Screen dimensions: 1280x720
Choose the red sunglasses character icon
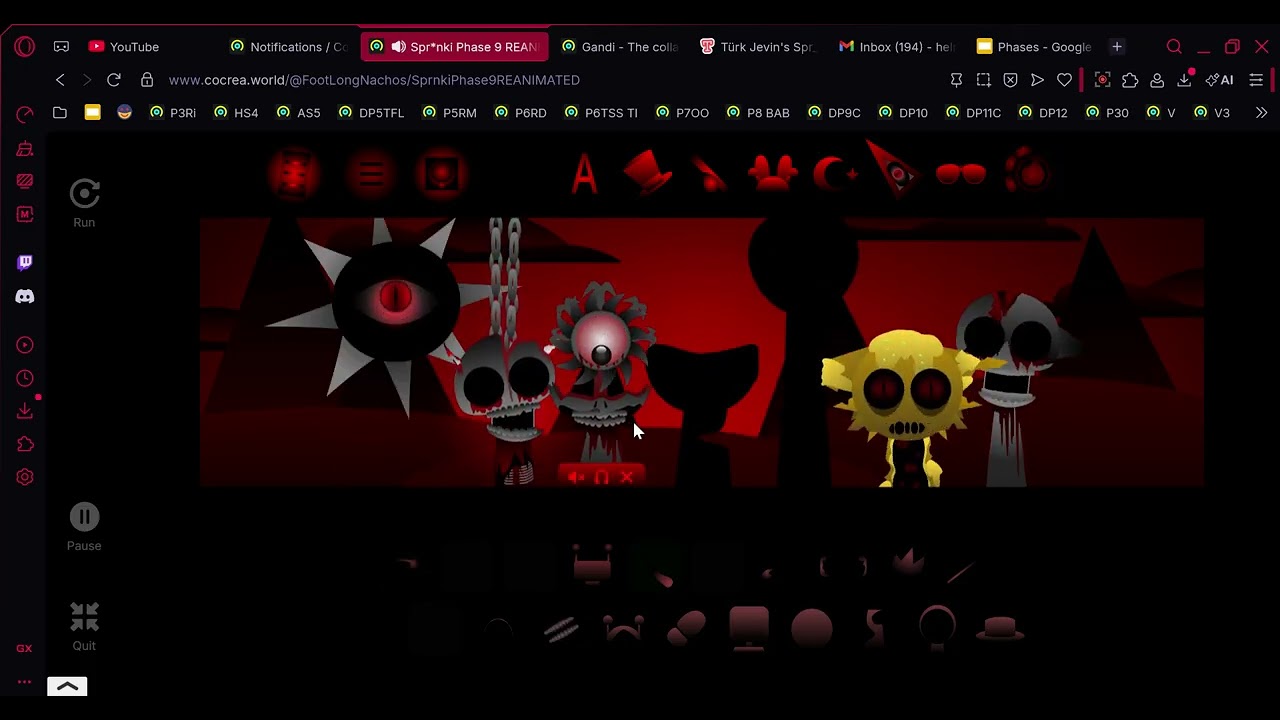pos(961,175)
